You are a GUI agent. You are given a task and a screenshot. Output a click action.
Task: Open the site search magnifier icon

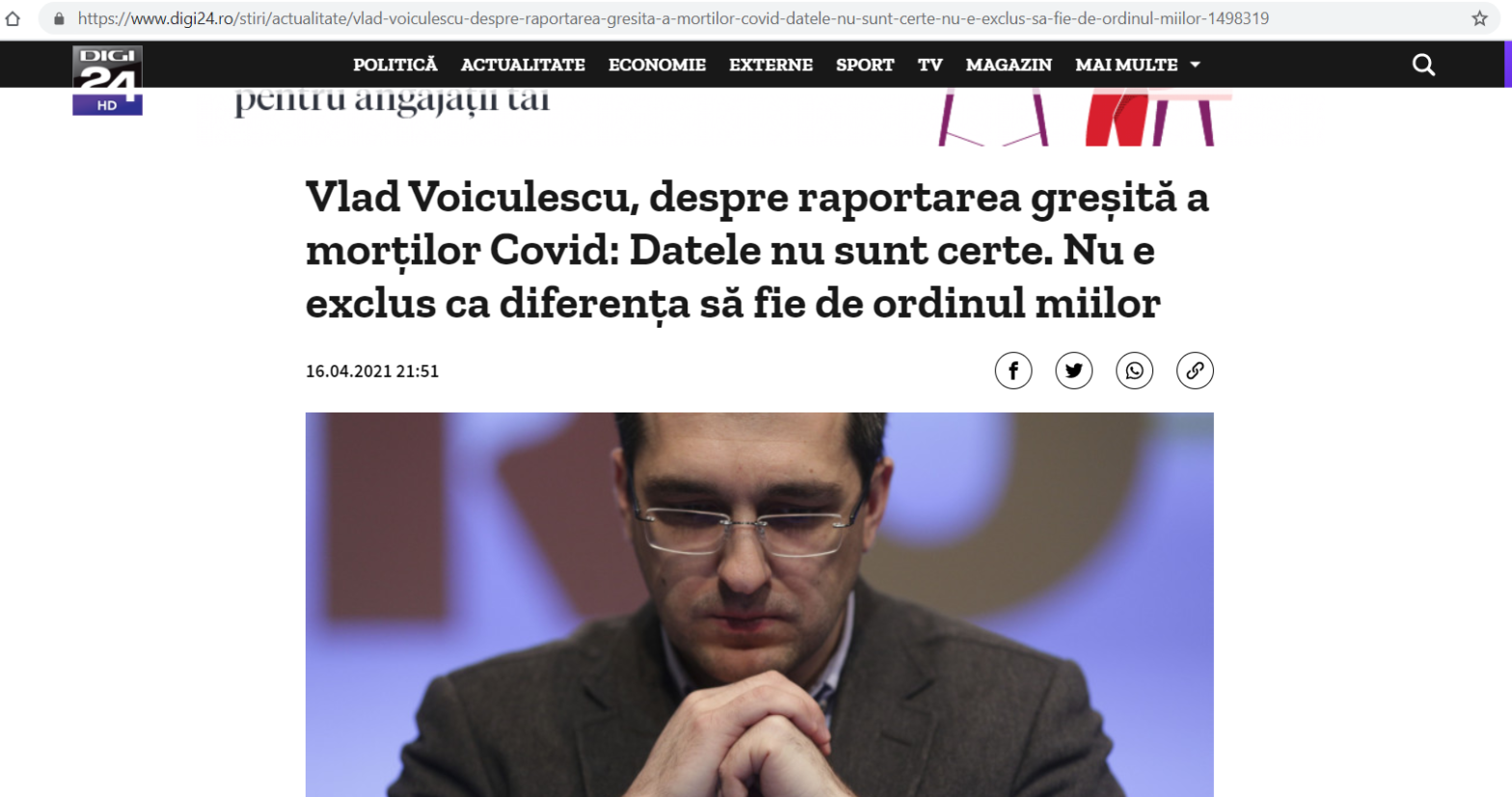(x=1423, y=65)
